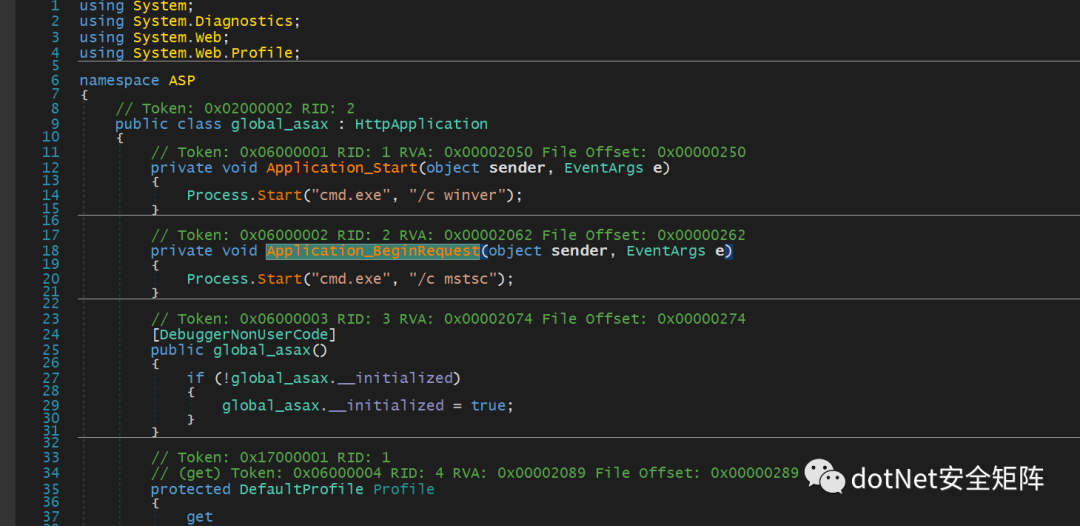
Task: Click the WeChat logo in the watermark
Action: click(x=826, y=478)
